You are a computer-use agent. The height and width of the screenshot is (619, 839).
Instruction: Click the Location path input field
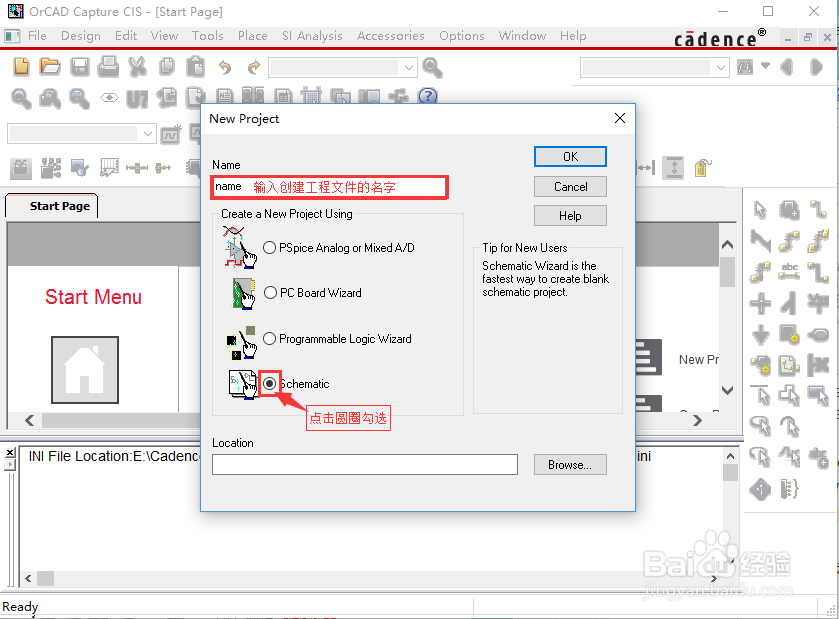[x=365, y=464]
